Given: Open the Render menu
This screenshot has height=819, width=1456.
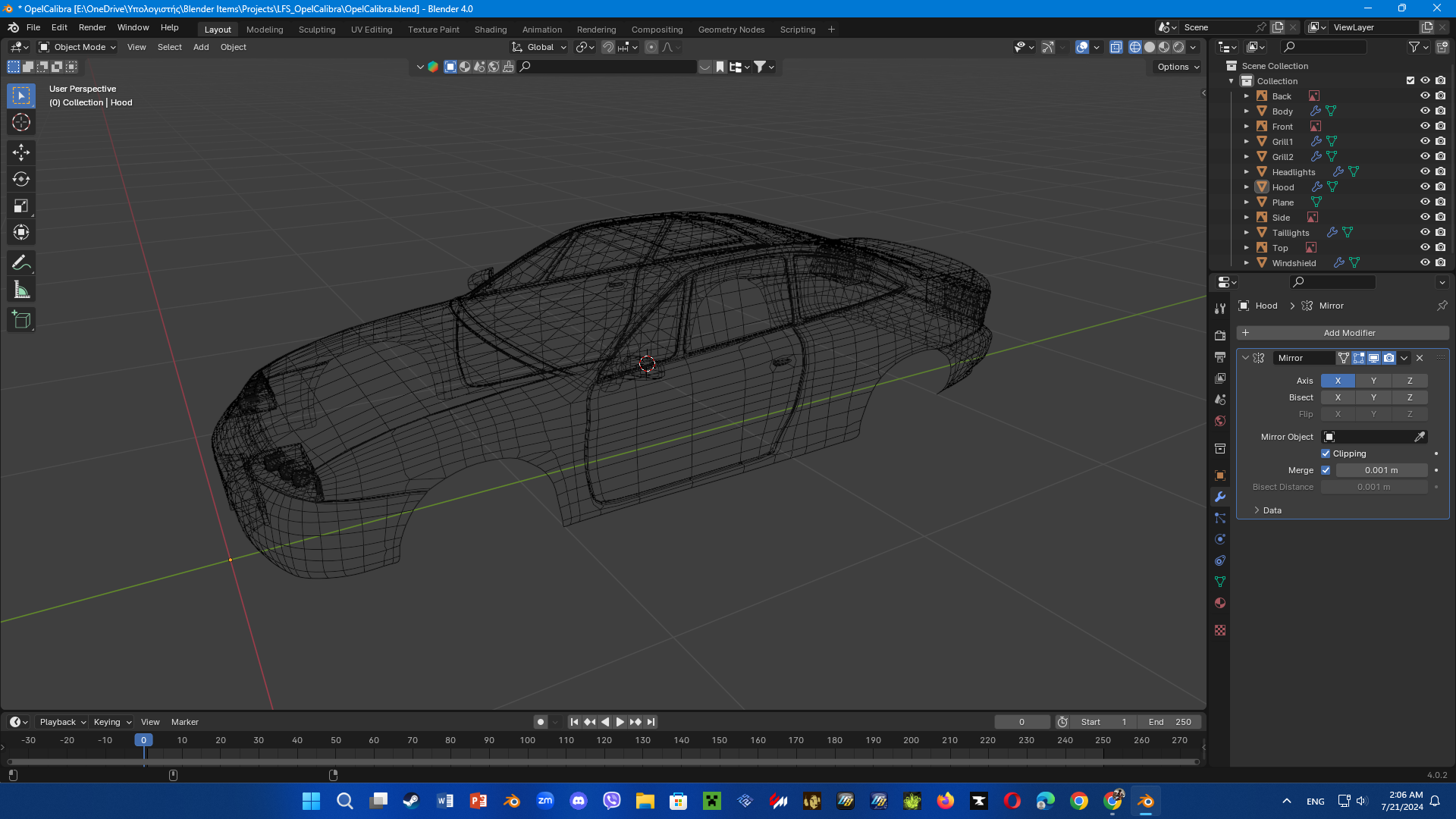Looking at the screenshot, I should pyautogui.click(x=92, y=27).
